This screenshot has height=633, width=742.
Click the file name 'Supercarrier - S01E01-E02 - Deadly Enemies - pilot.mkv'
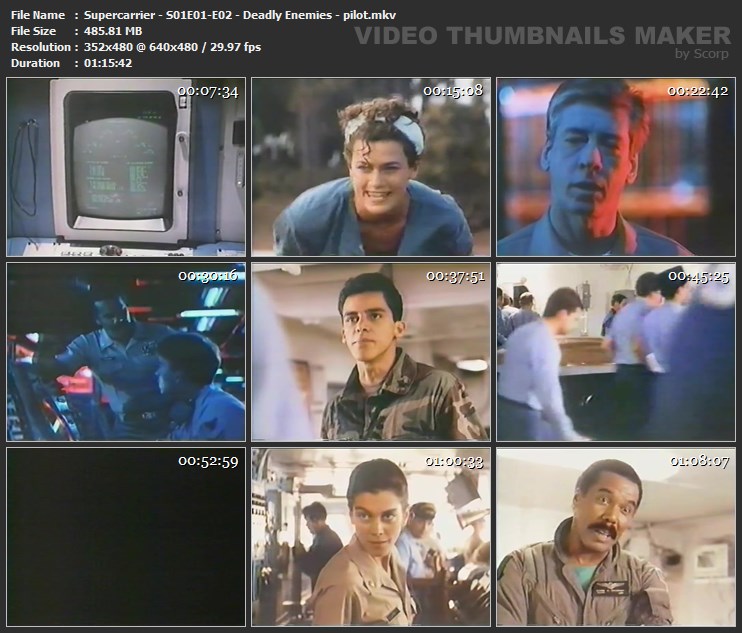point(240,15)
